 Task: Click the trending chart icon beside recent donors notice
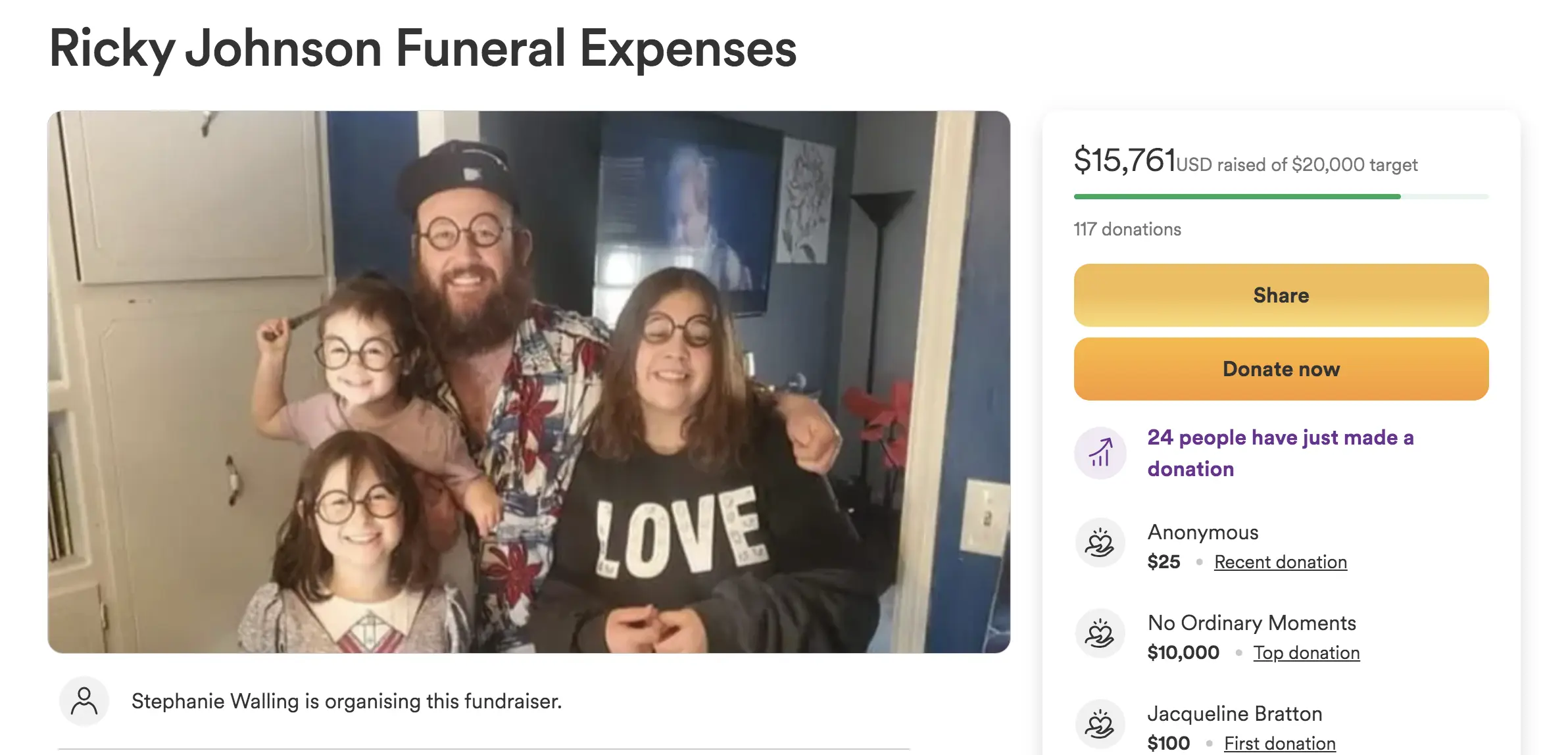[1100, 453]
